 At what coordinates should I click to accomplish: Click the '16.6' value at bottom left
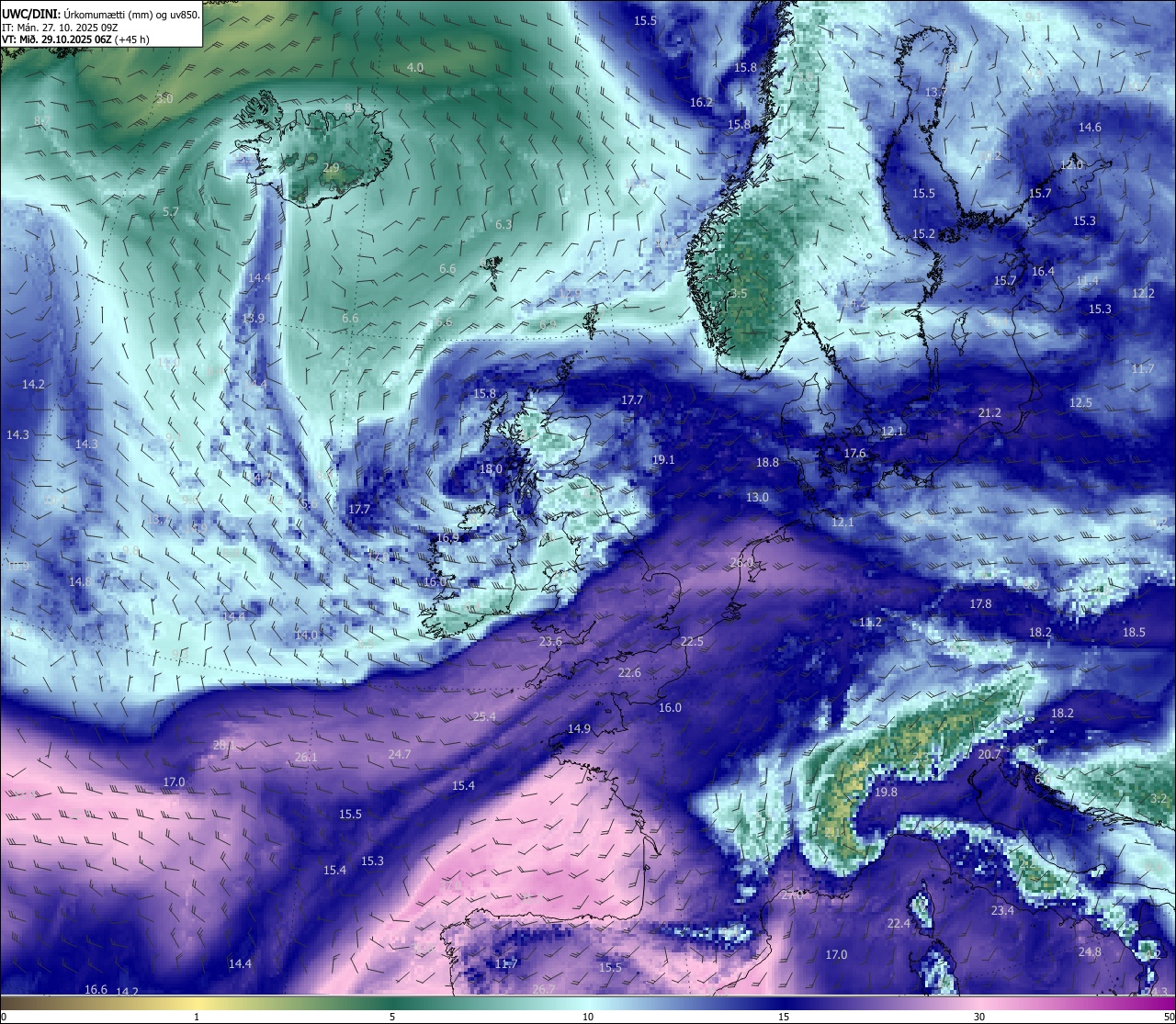pos(96,990)
